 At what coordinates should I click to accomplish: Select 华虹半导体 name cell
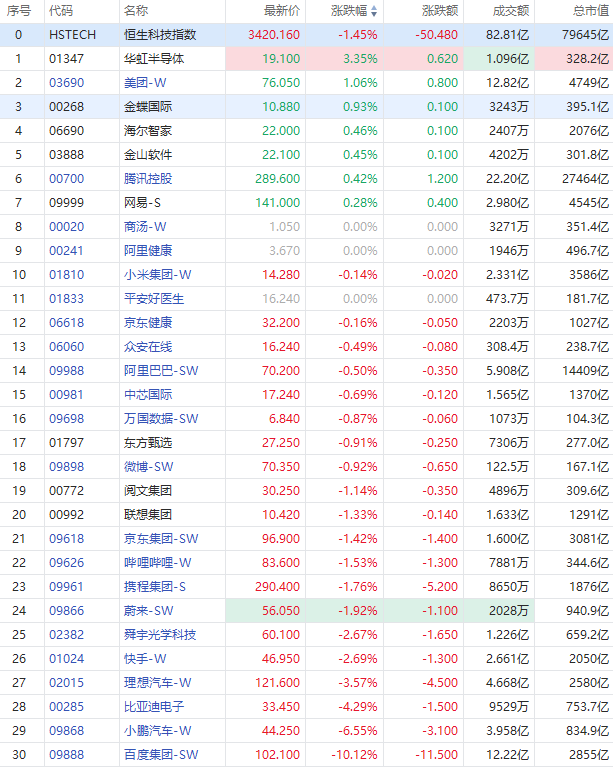tap(154, 59)
